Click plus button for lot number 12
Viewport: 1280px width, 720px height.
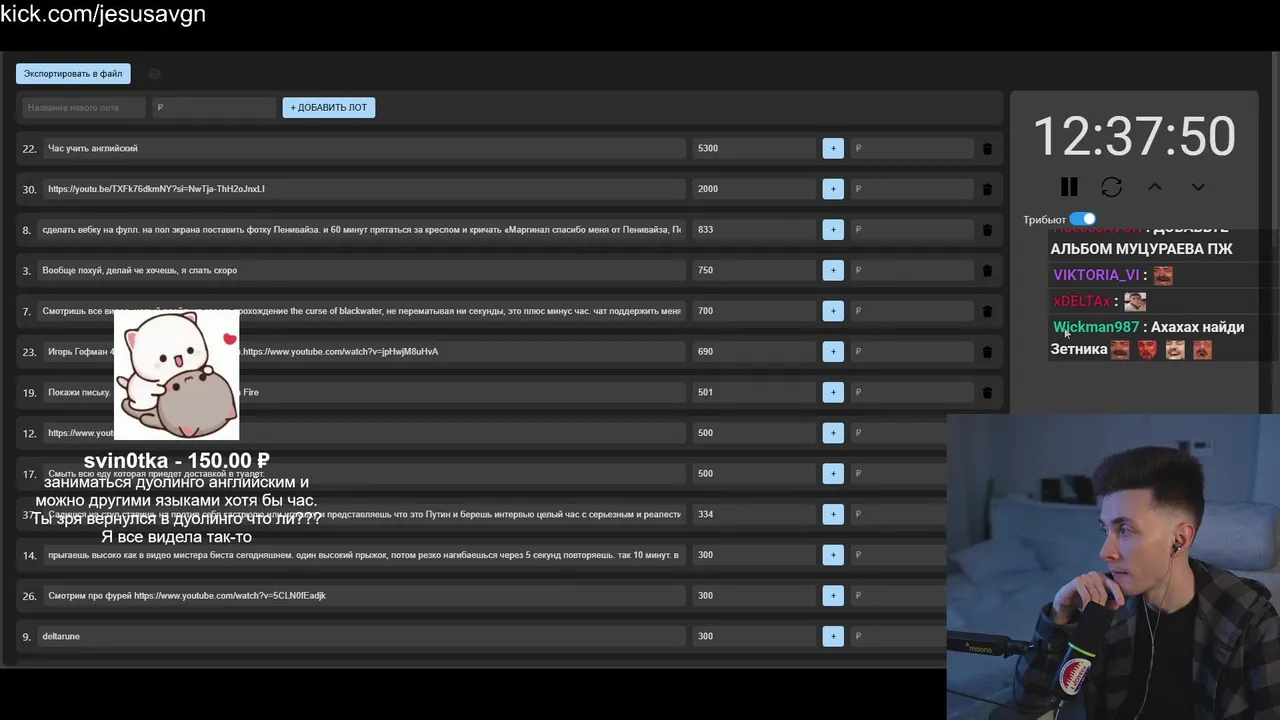point(833,433)
